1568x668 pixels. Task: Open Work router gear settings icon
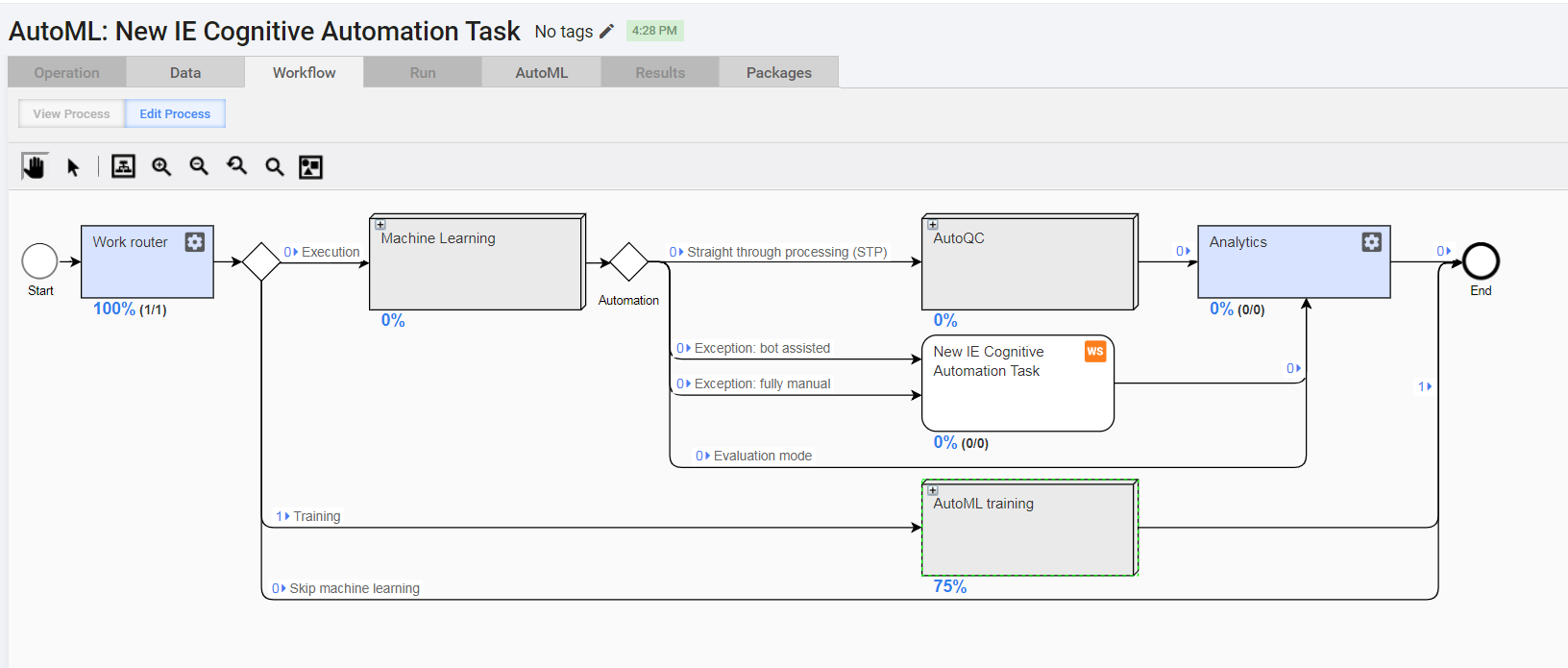coord(195,242)
